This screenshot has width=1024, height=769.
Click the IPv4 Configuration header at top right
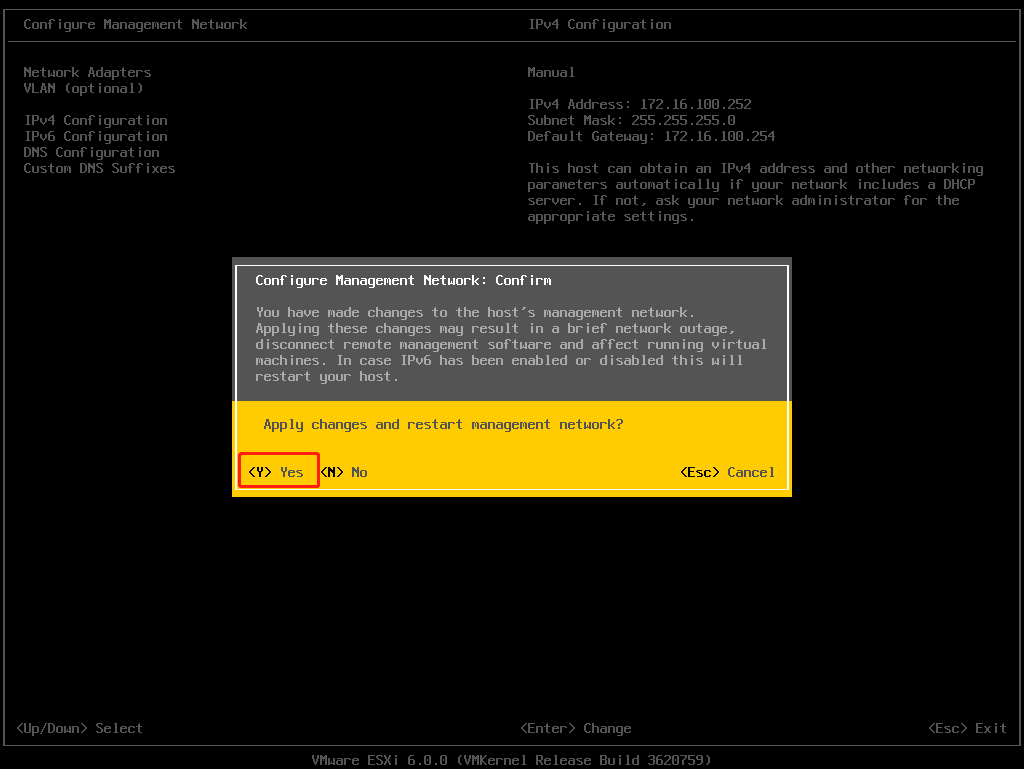pos(599,24)
